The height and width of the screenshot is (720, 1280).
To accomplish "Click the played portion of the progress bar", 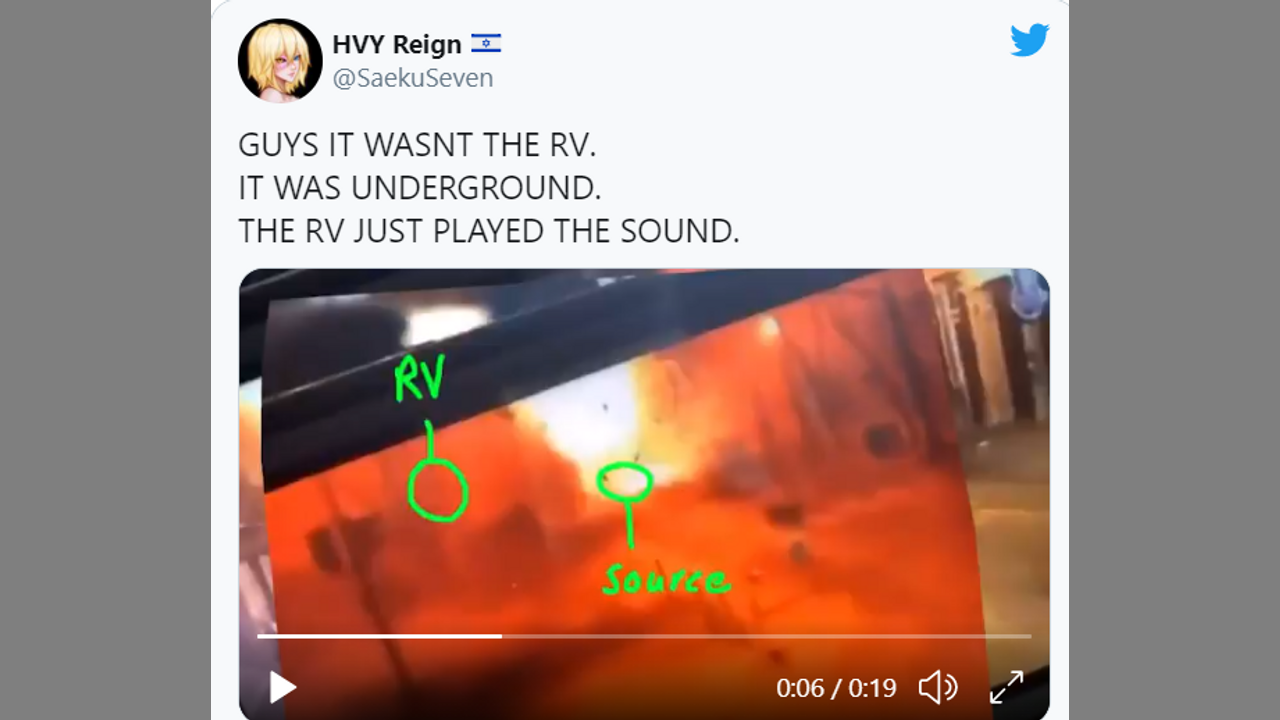I will tap(380, 636).
